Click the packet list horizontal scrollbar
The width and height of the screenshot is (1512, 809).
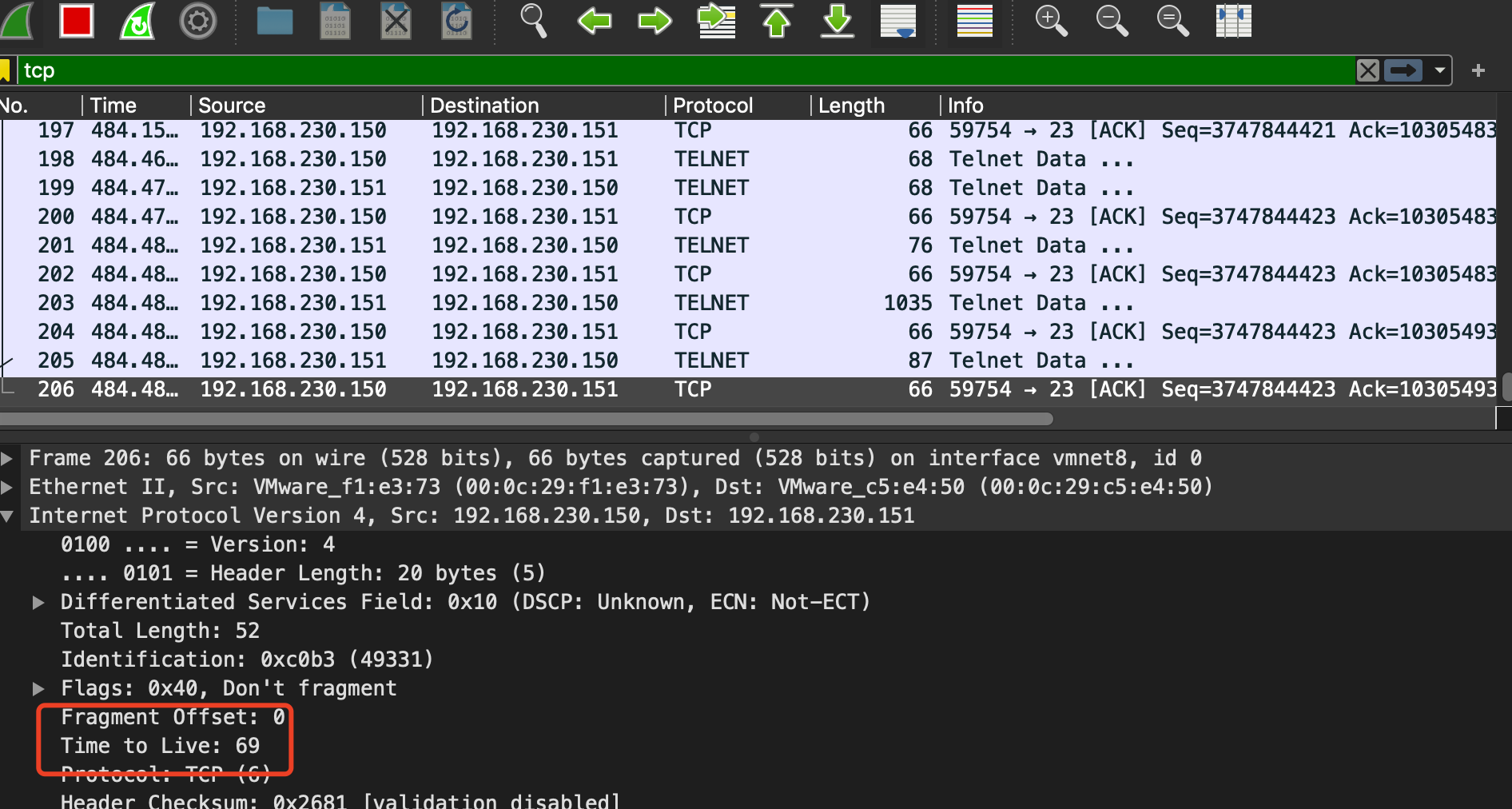pyautogui.click(x=526, y=419)
